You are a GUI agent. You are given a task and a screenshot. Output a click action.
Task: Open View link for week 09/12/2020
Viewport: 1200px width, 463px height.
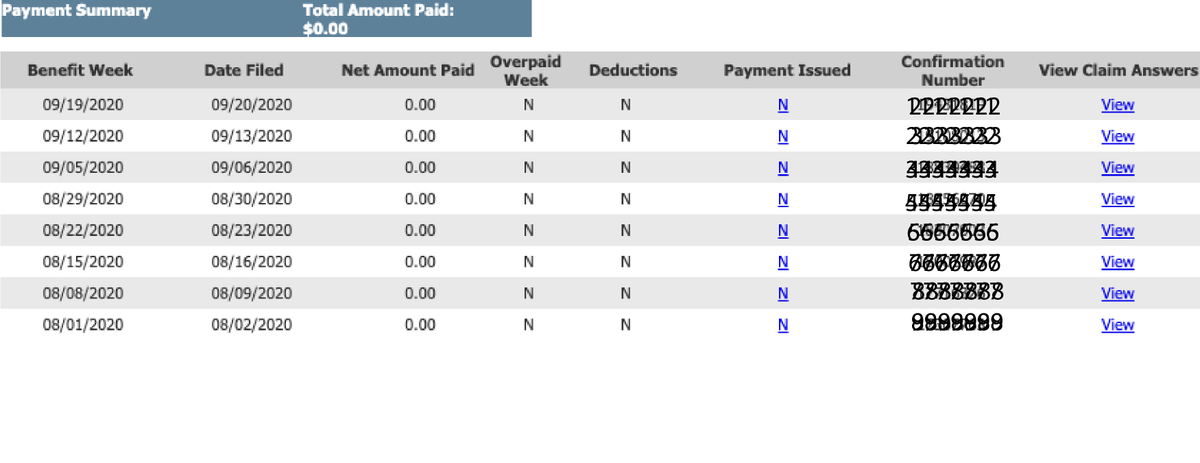point(1117,136)
